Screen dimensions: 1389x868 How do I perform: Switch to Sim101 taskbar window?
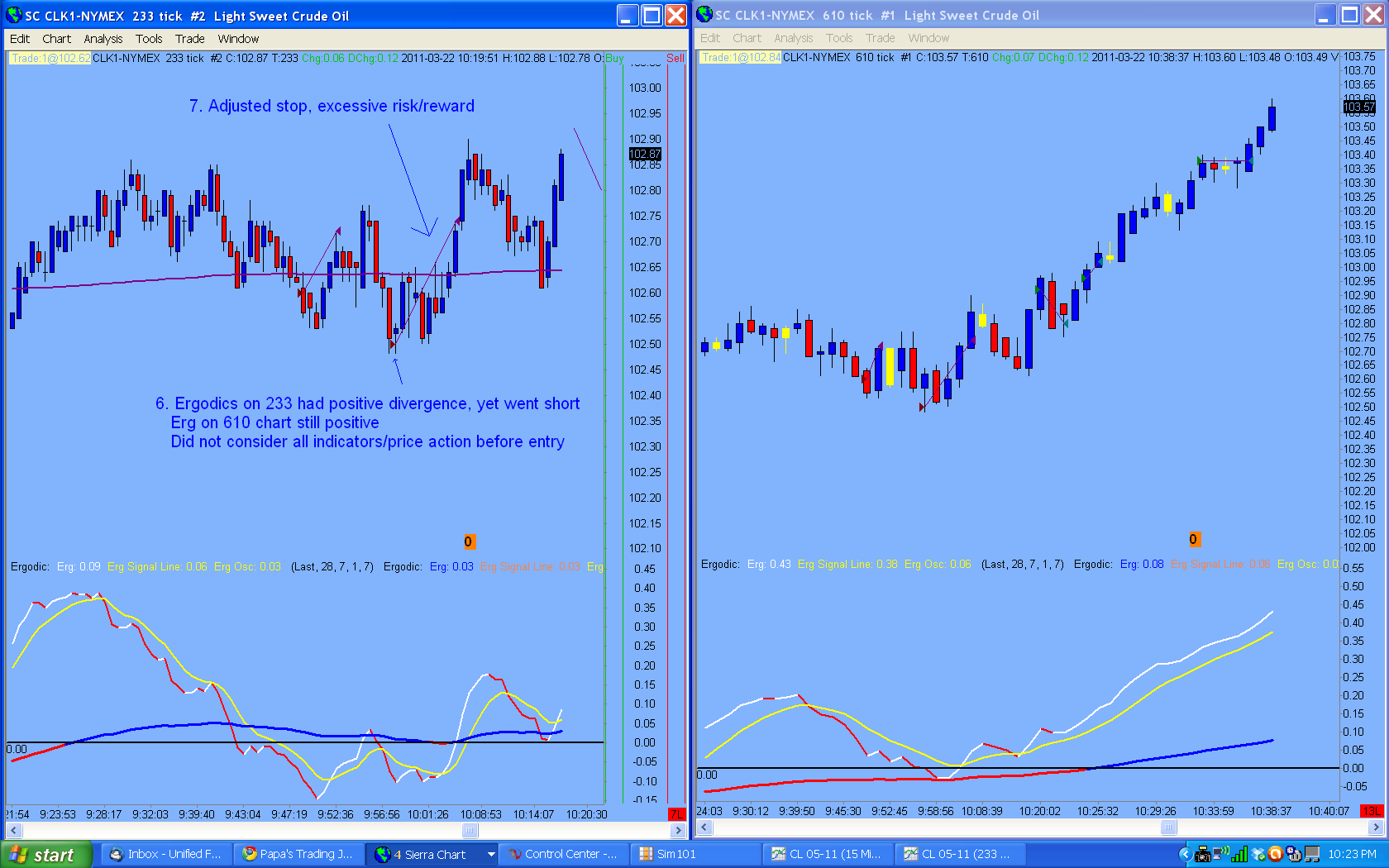695,854
